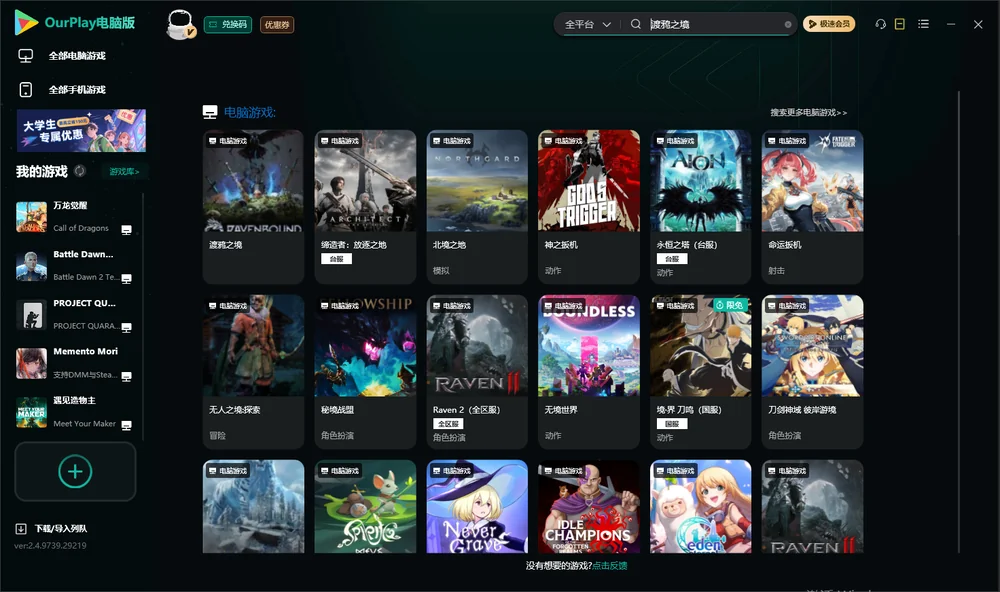Screen dimensions: 1000x592
Task: Click the 点击反馈 feedback link
Action: [x=610, y=565]
